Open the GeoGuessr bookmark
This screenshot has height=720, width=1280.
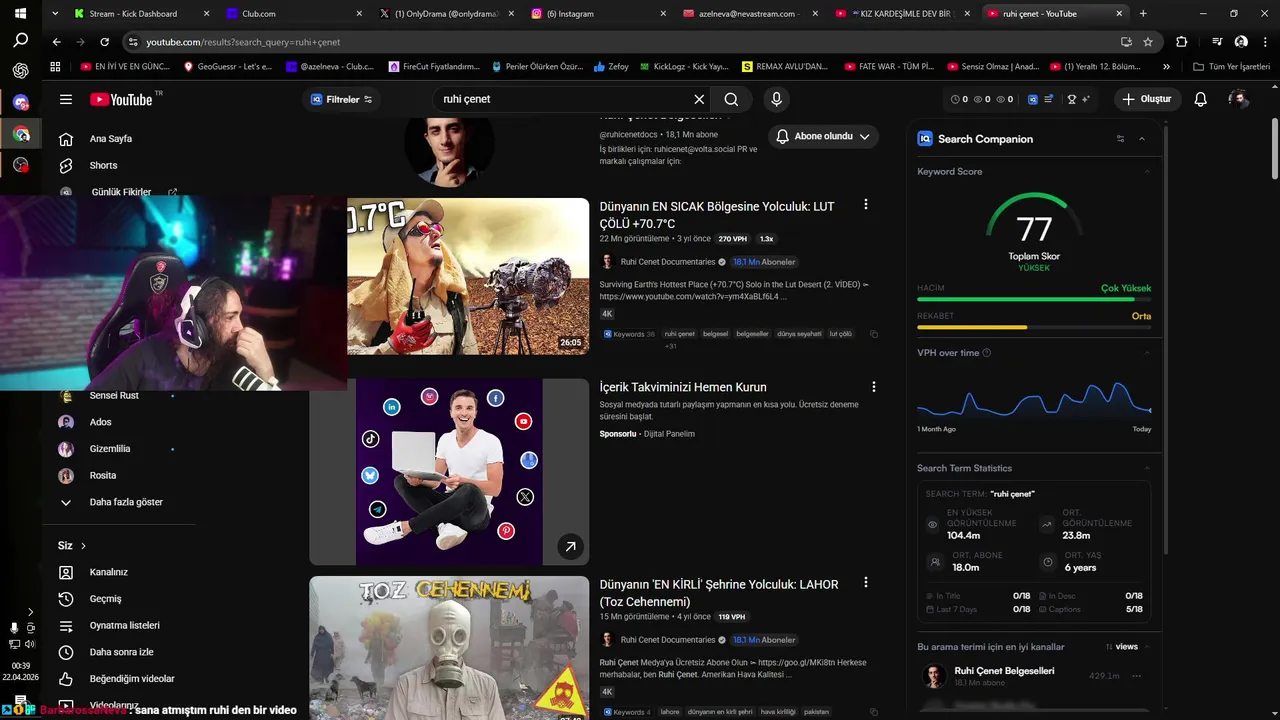coord(228,67)
